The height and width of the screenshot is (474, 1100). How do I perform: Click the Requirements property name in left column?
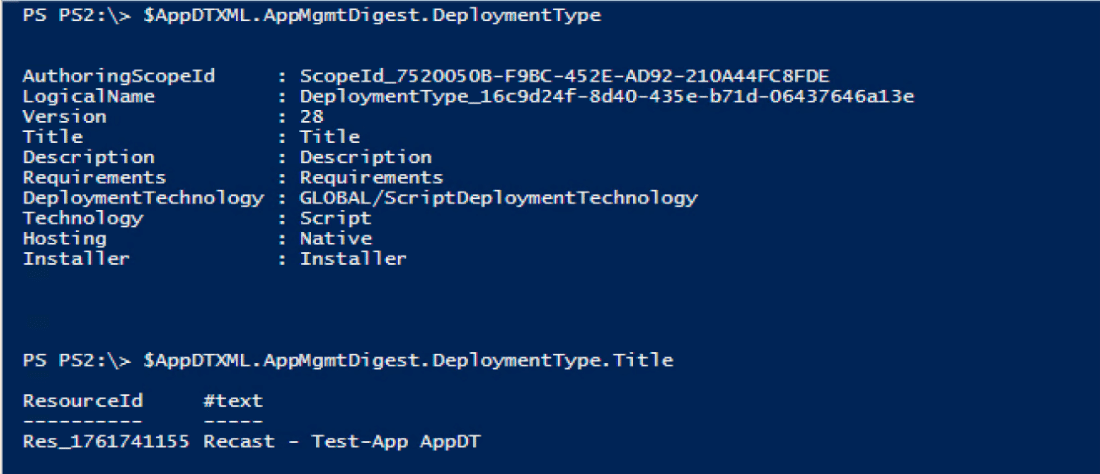[x=94, y=177]
